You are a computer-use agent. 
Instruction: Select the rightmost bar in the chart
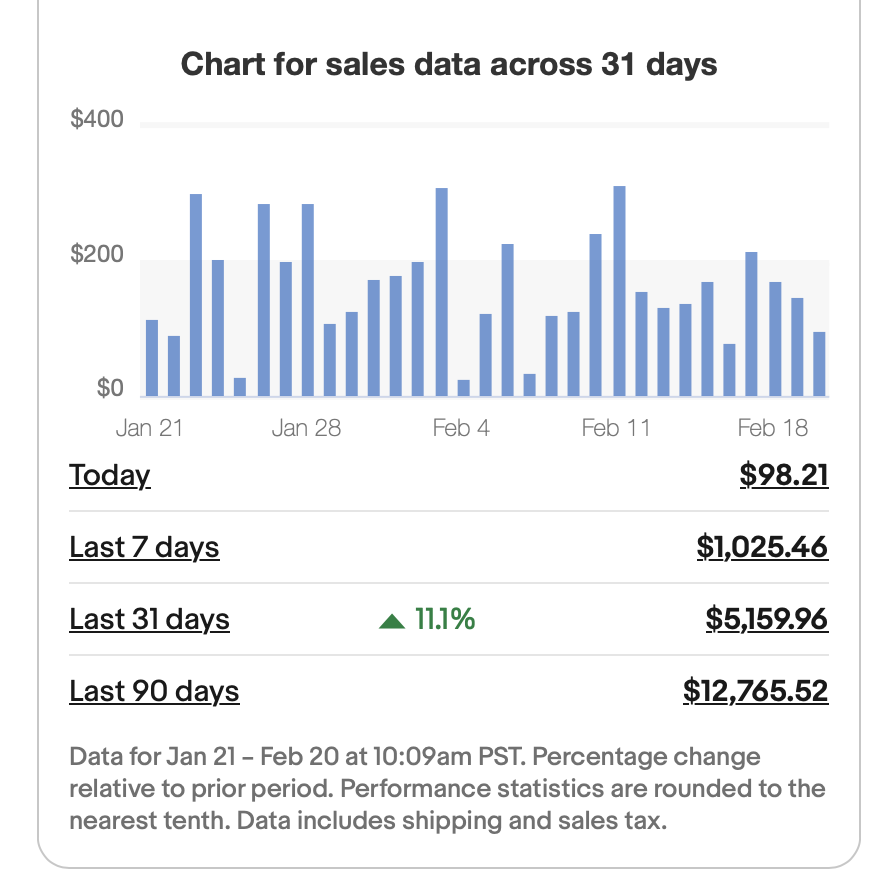pyautogui.click(x=819, y=364)
